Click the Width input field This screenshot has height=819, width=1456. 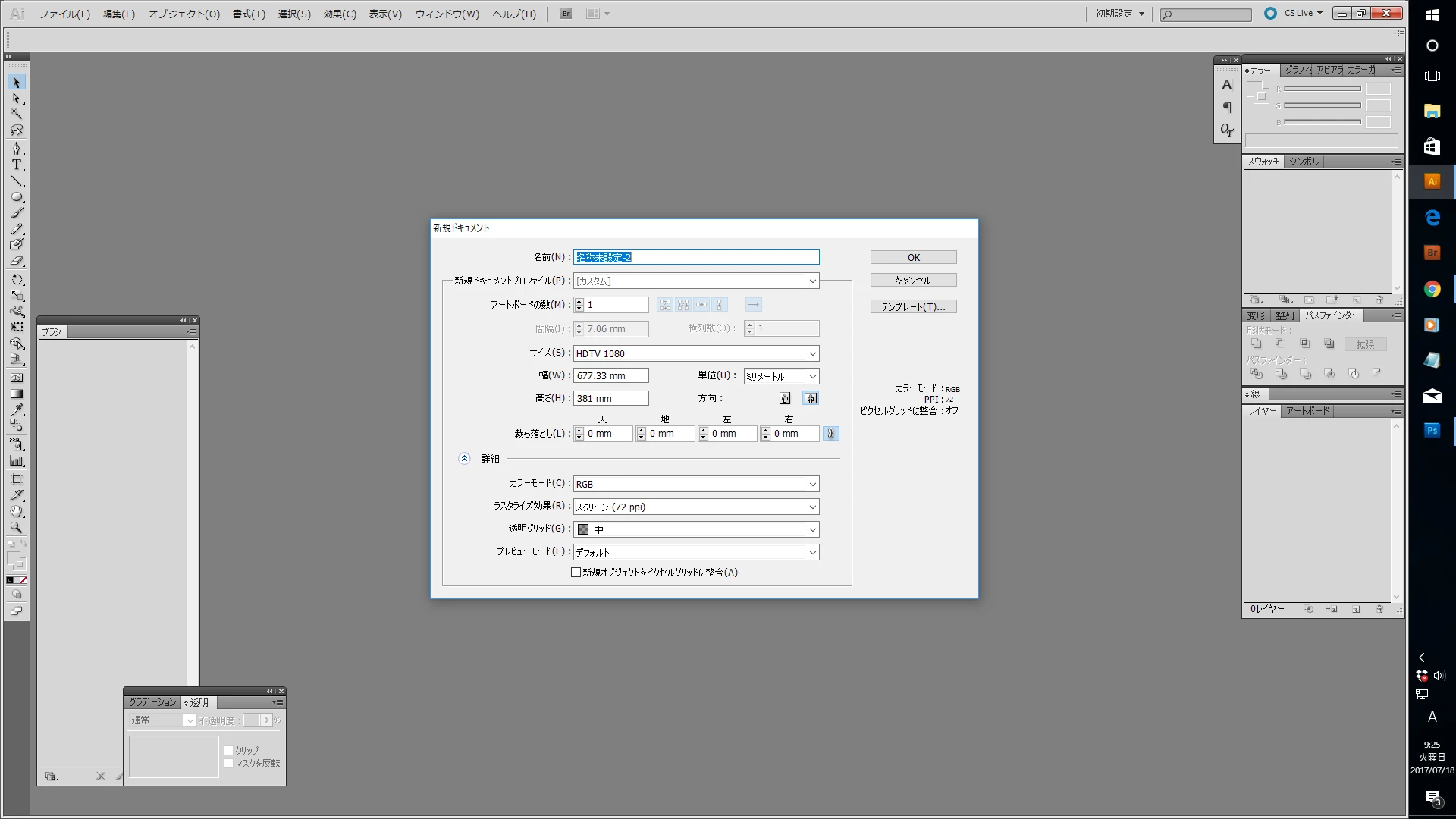tap(610, 375)
